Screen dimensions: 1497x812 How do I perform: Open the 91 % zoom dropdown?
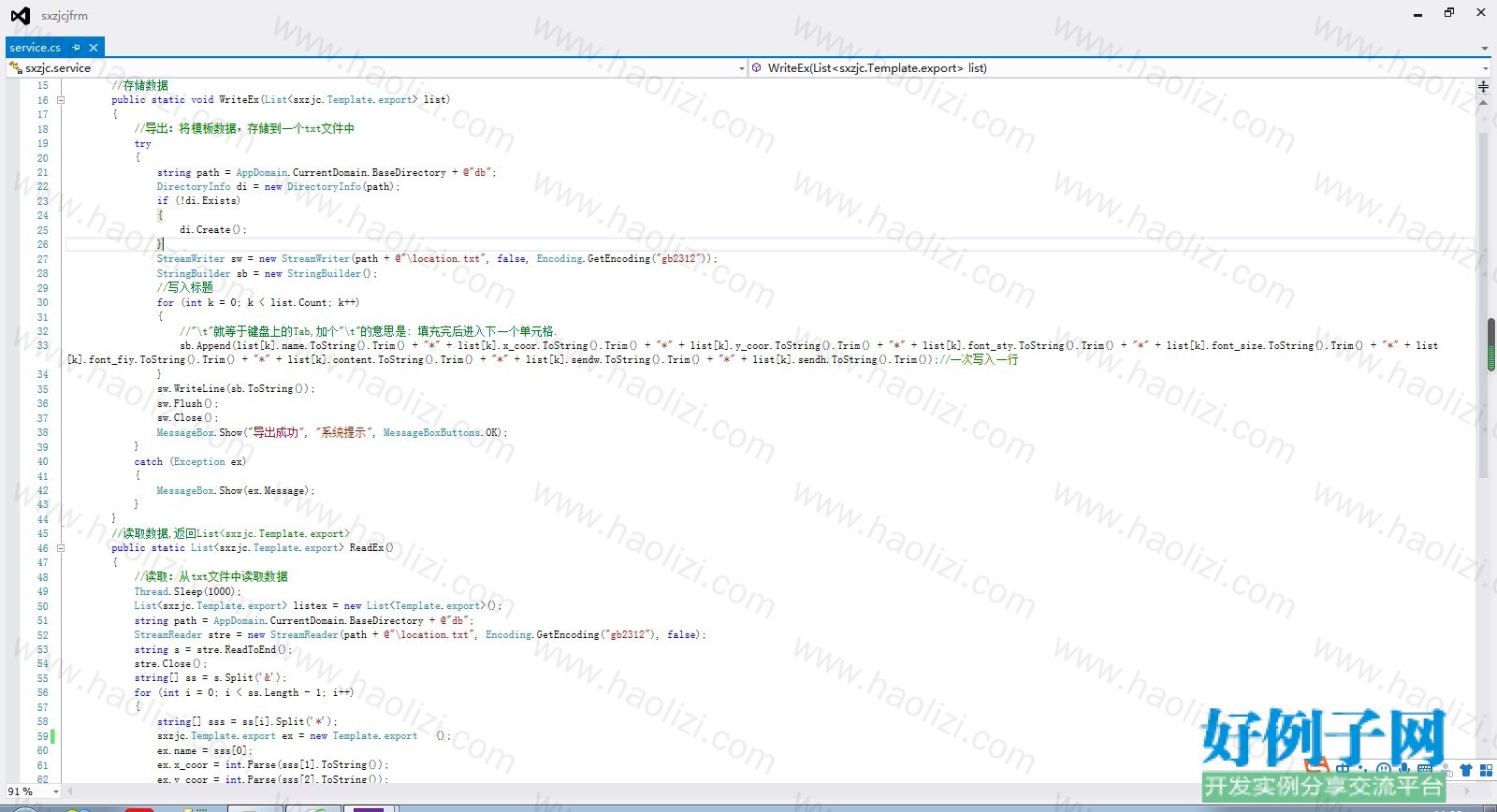pos(56,791)
